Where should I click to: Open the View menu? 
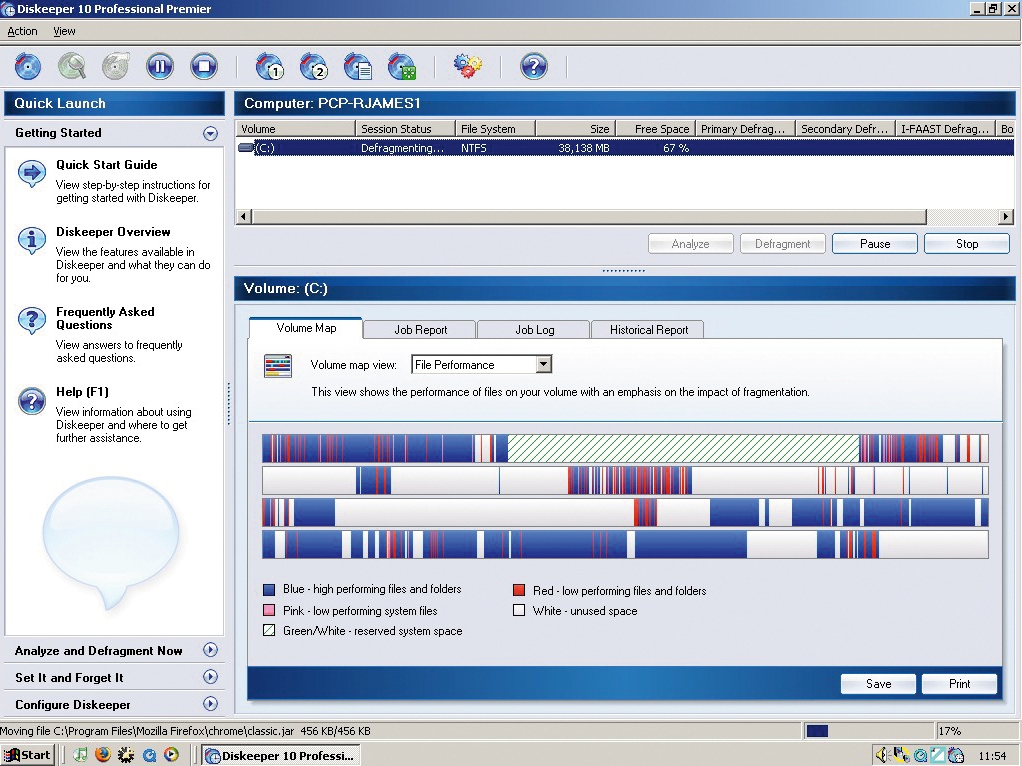[x=65, y=31]
